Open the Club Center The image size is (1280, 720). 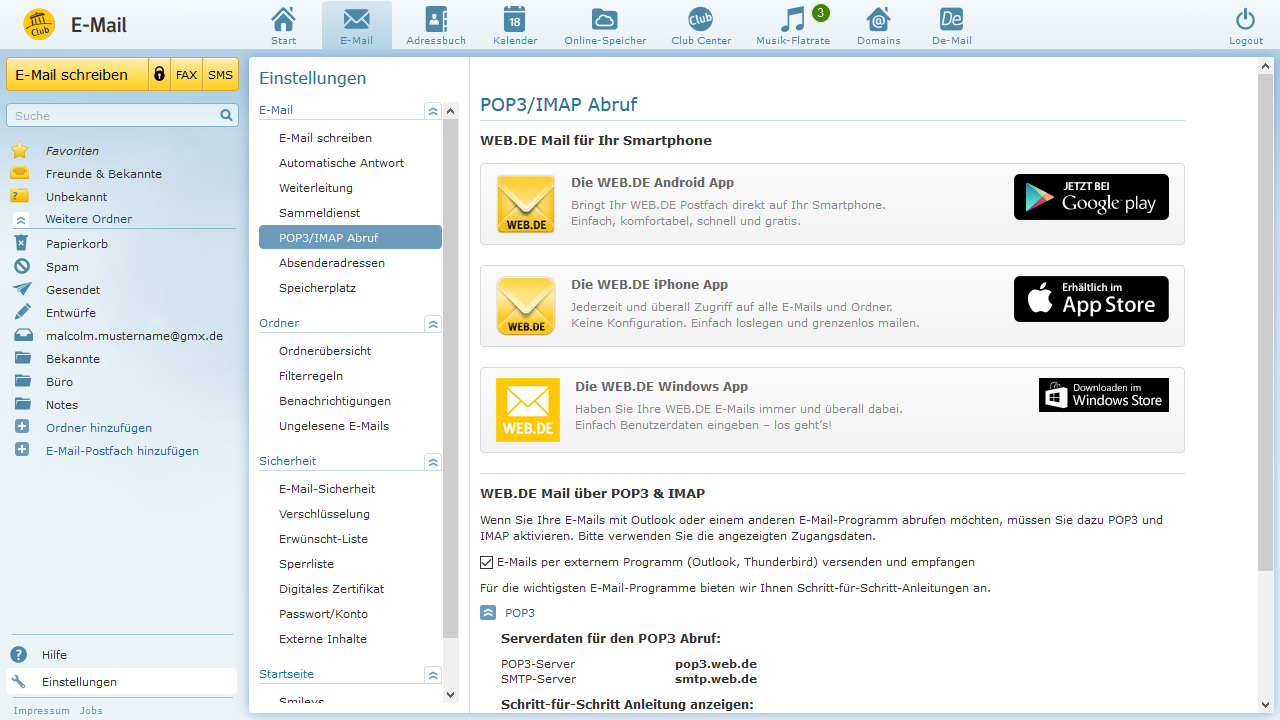[700, 25]
